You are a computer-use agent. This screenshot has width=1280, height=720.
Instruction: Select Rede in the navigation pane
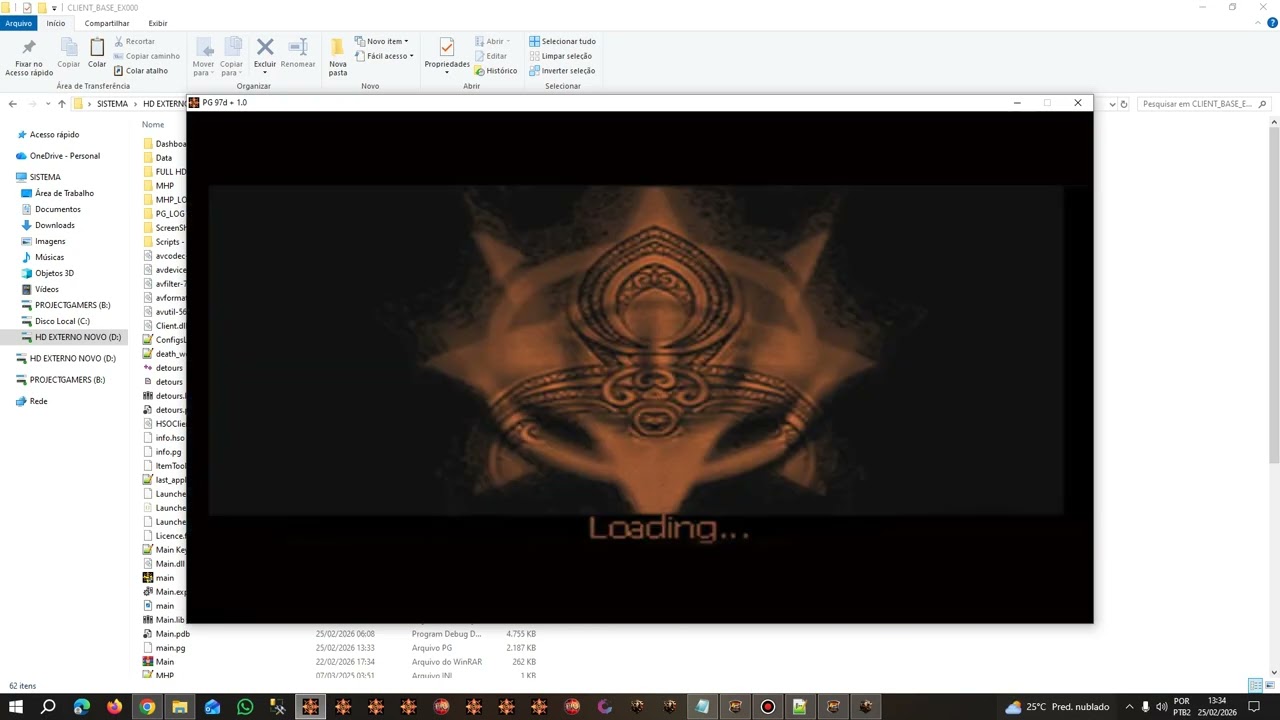coord(38,401)
